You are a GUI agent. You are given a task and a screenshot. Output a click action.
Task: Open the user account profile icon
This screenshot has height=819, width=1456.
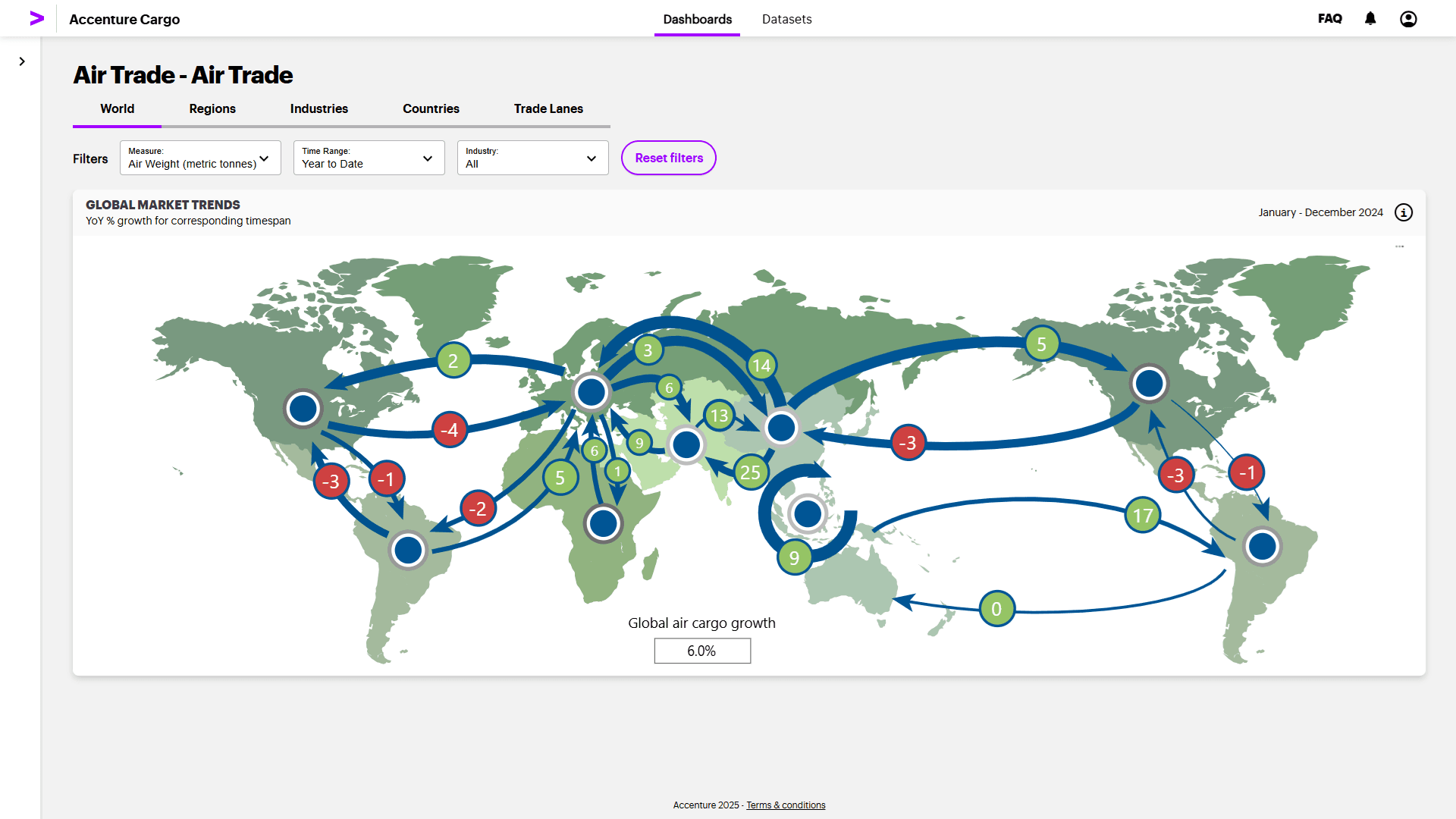[1407, 19]
